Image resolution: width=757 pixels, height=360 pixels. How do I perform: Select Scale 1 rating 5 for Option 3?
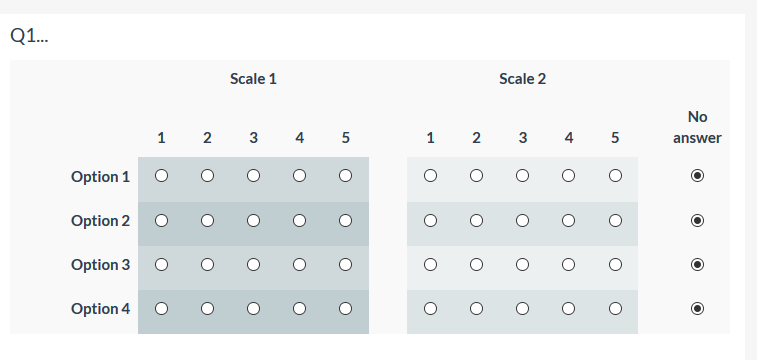tap(345, 264)
